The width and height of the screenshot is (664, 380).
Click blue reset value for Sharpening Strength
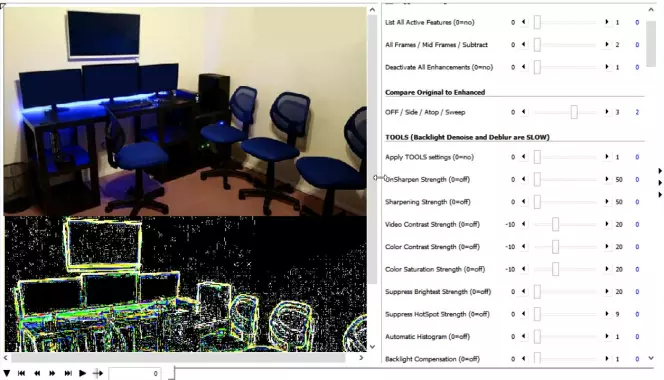click(x=637, y=202)
